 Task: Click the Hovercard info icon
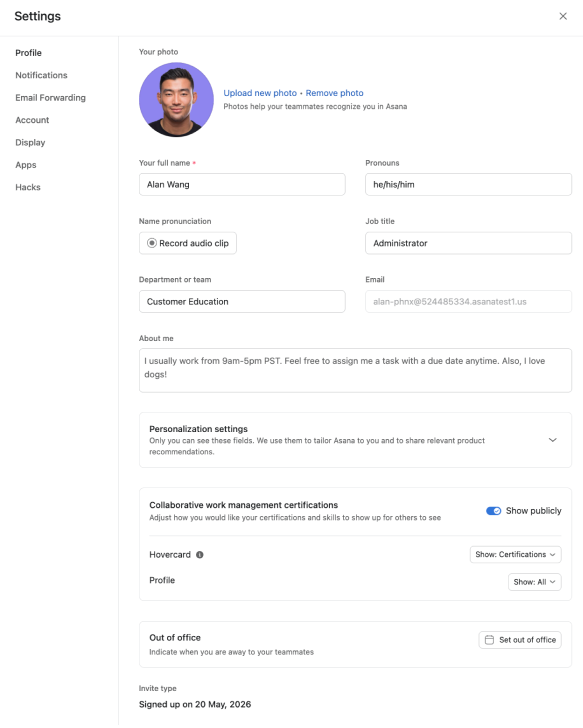(200, 554)
